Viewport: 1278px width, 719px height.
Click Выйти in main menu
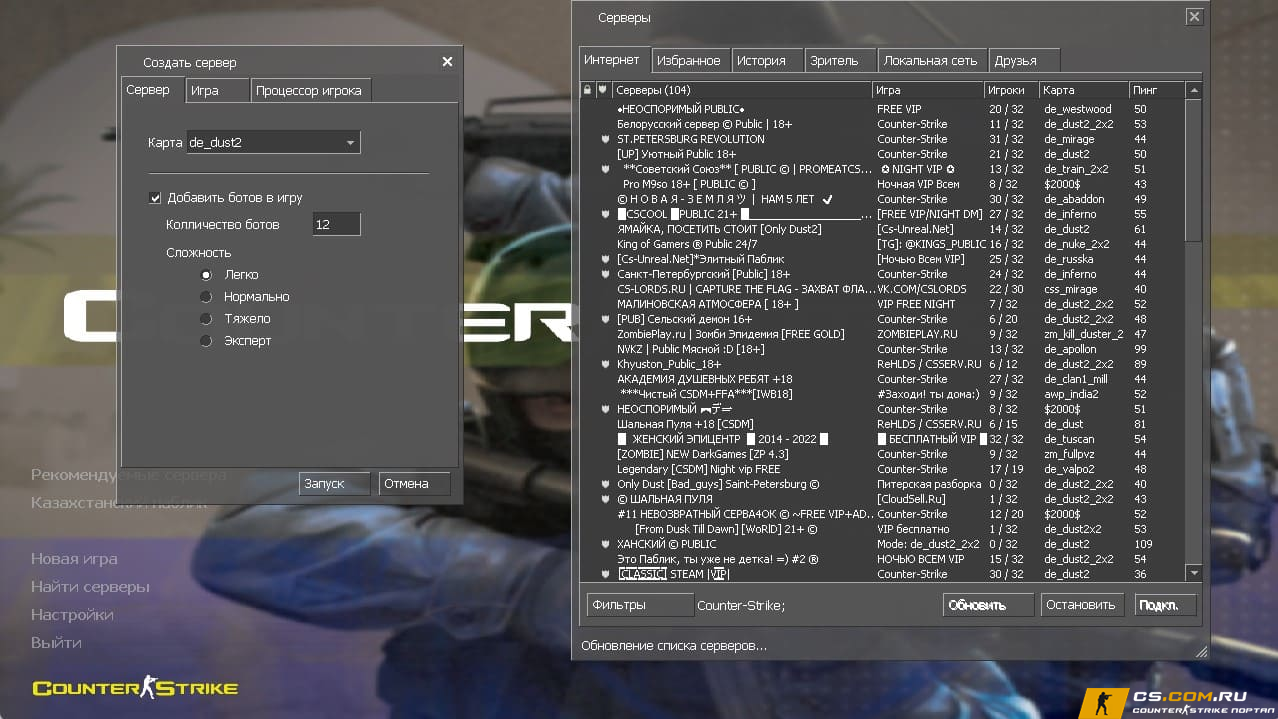coord(56,643)
